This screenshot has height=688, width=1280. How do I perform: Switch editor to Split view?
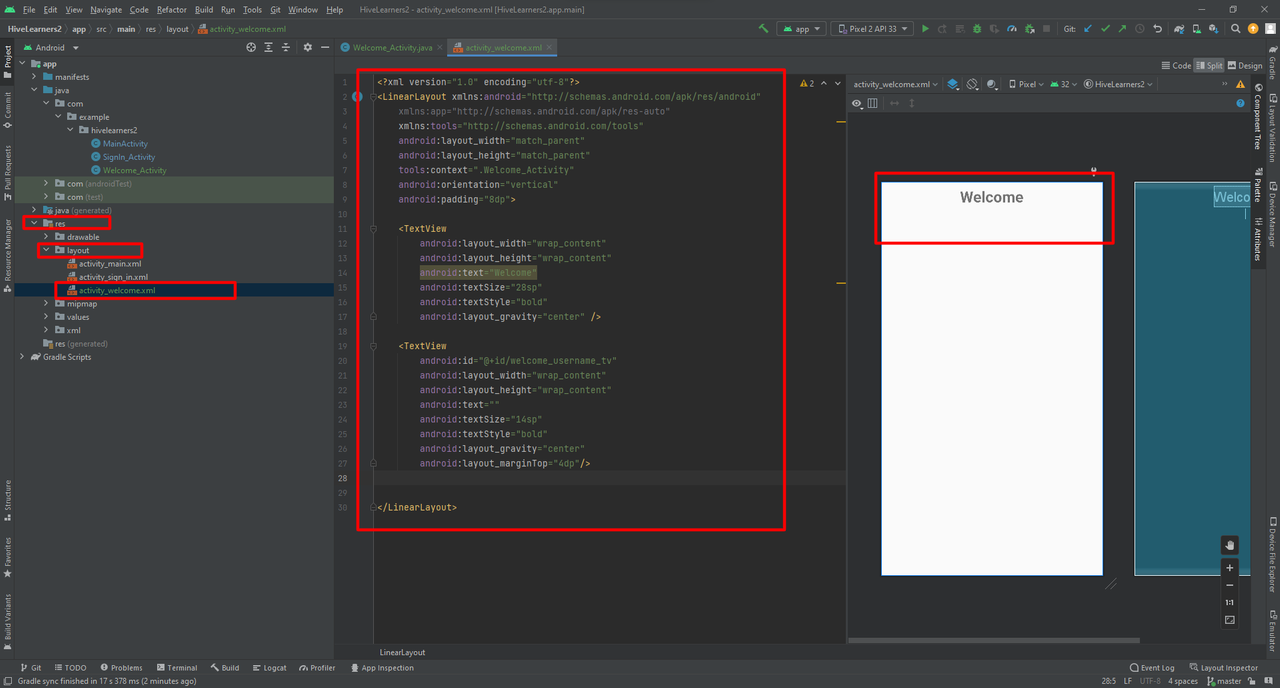1209,65
